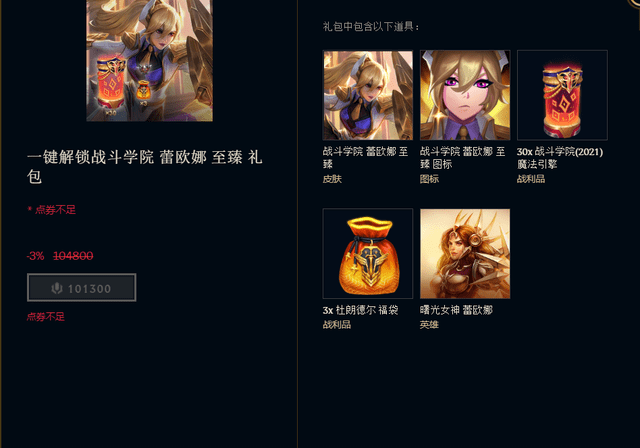
Task: Click the 杜朗德尔 福袋 orange bag icon
Action: coord(368,253)
